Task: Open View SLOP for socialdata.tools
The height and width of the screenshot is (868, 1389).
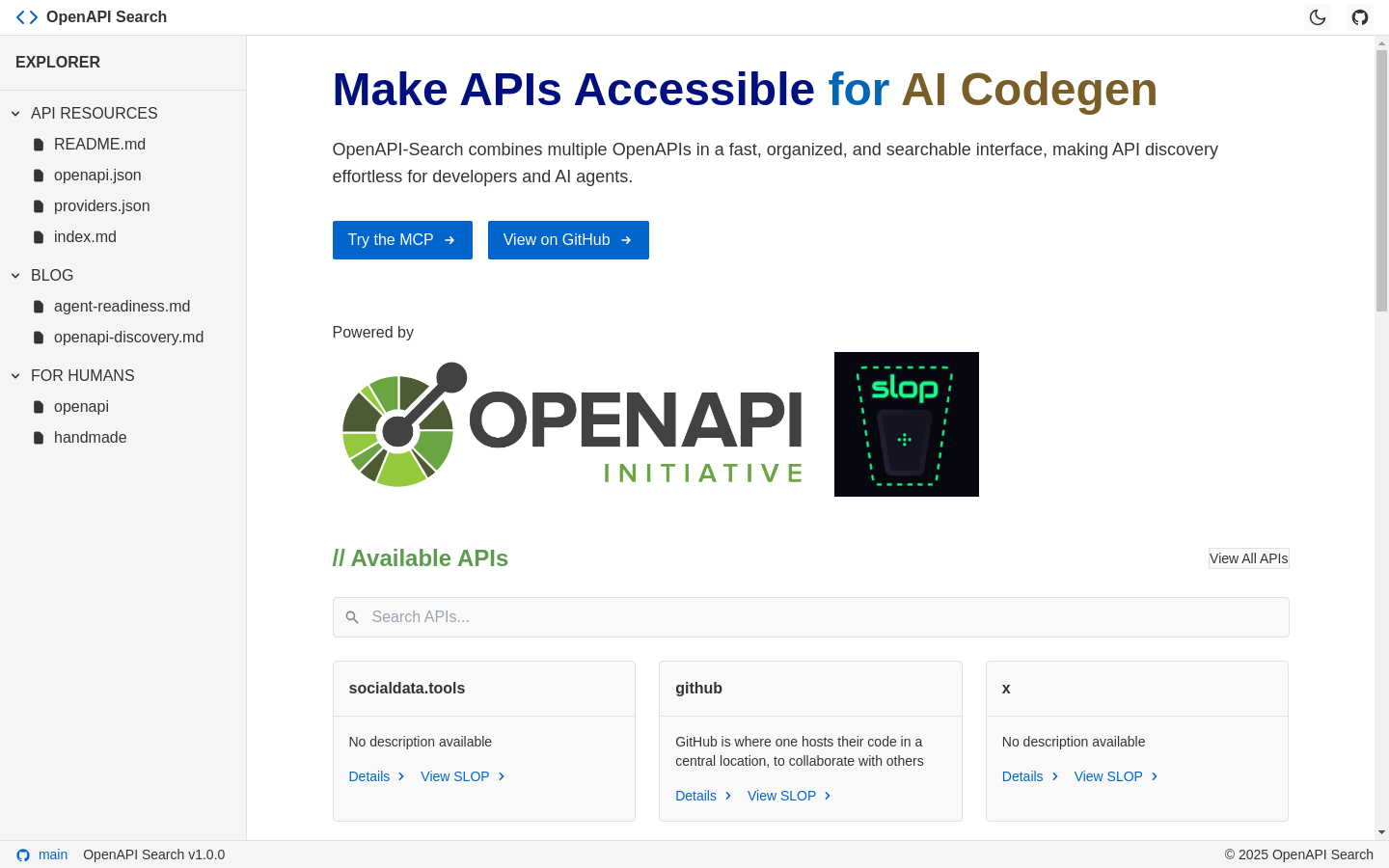Action: click(x=464, y=776)
